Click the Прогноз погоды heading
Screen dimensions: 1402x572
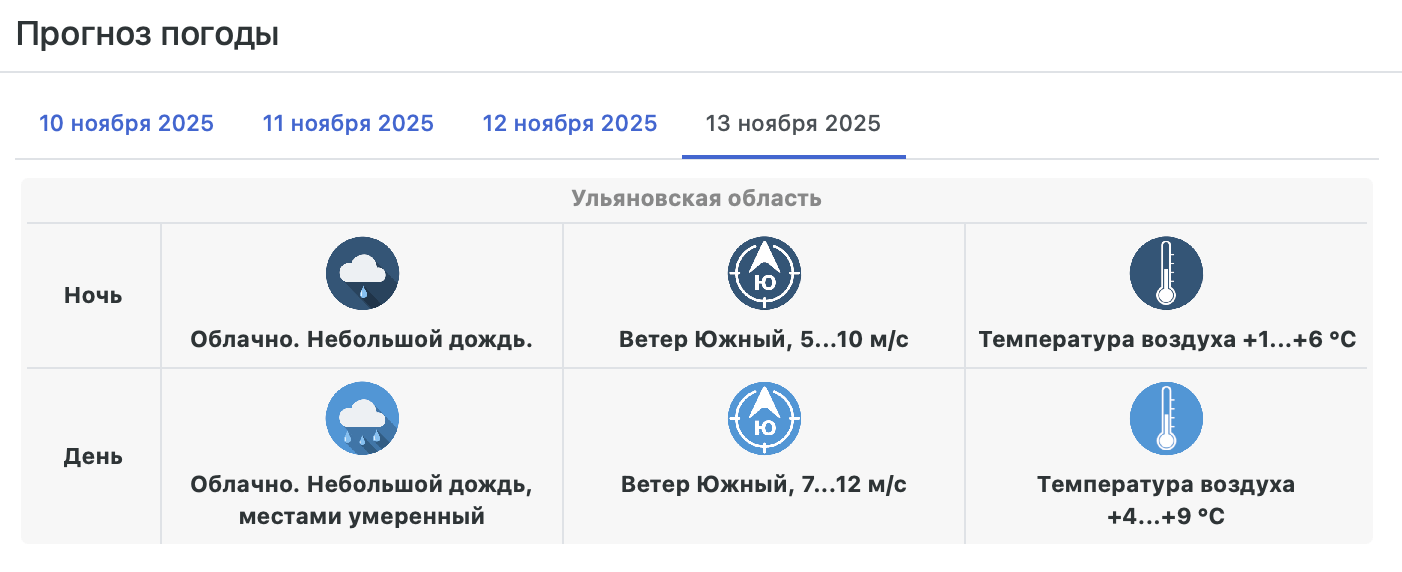147,34
